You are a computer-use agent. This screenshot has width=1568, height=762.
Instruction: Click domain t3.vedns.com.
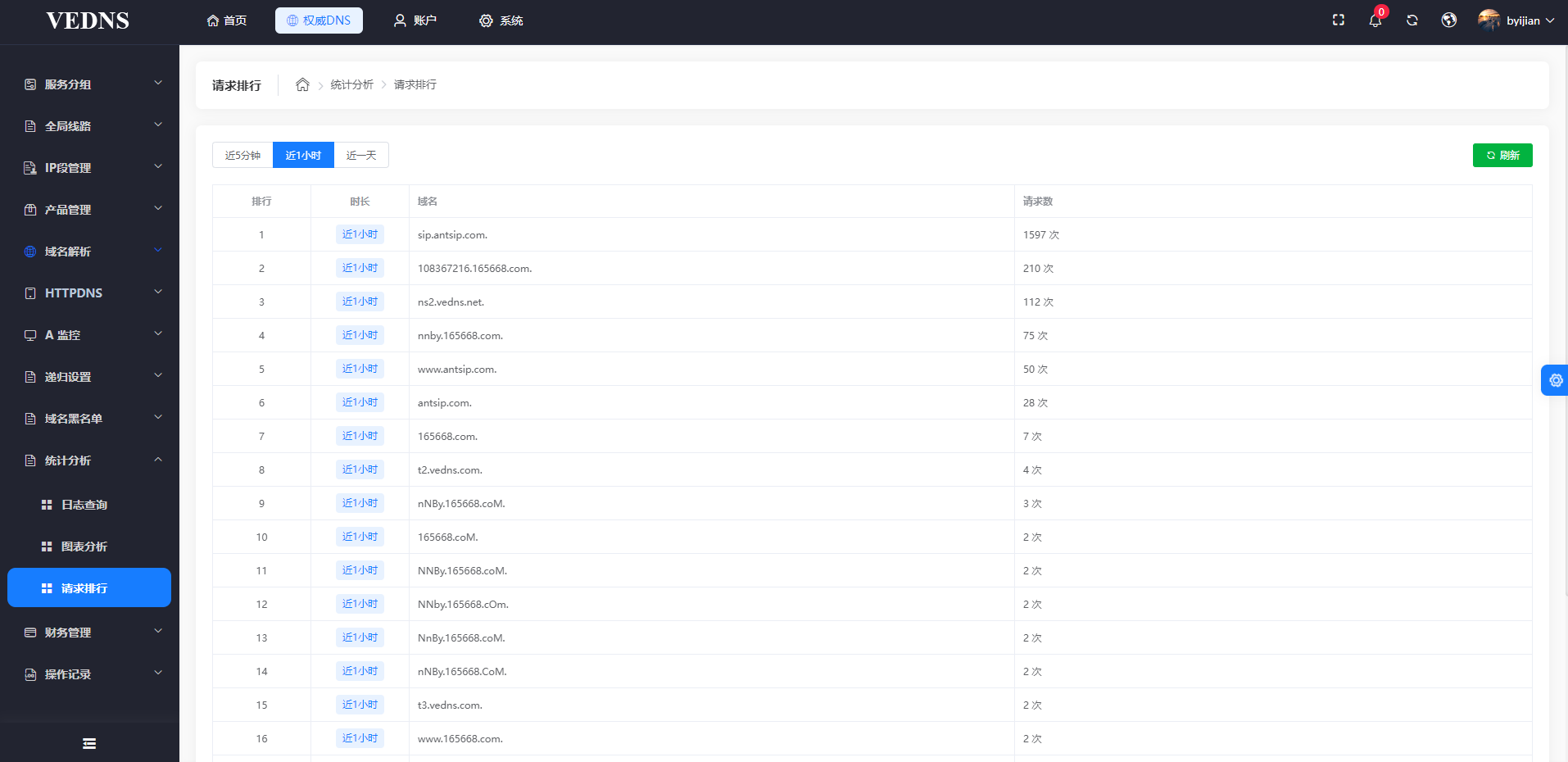(x=450, y=705)
